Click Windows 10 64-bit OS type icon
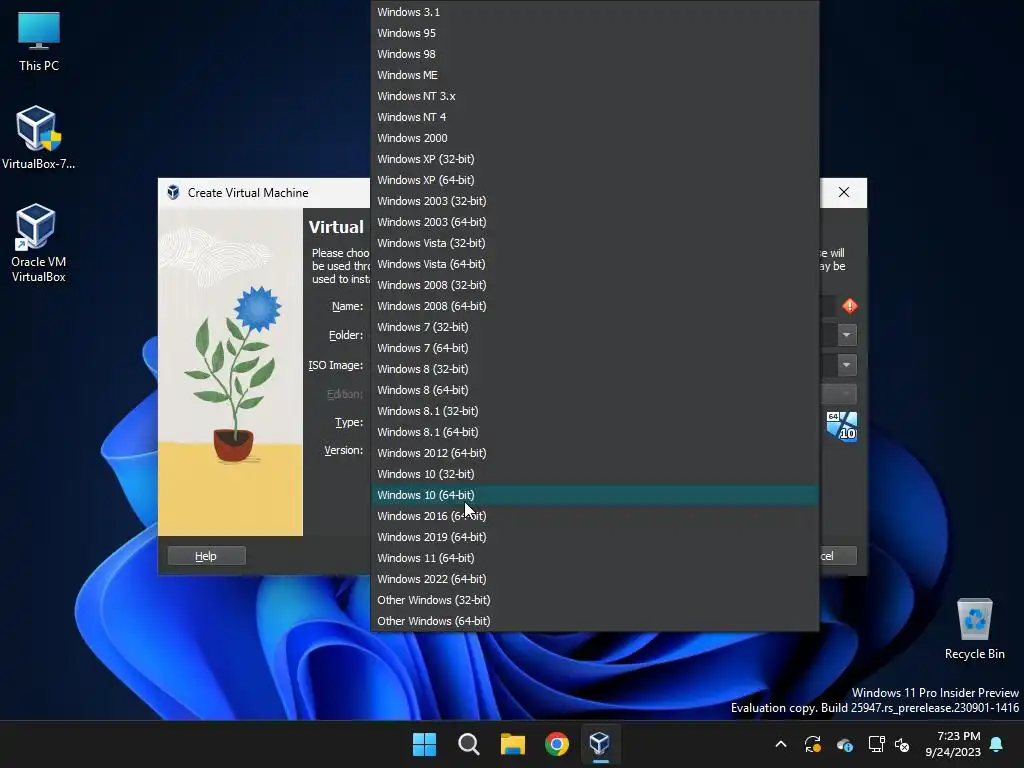Image resolution: width=1024 pixels, height=768 pixels. click(x=842, y=426)
